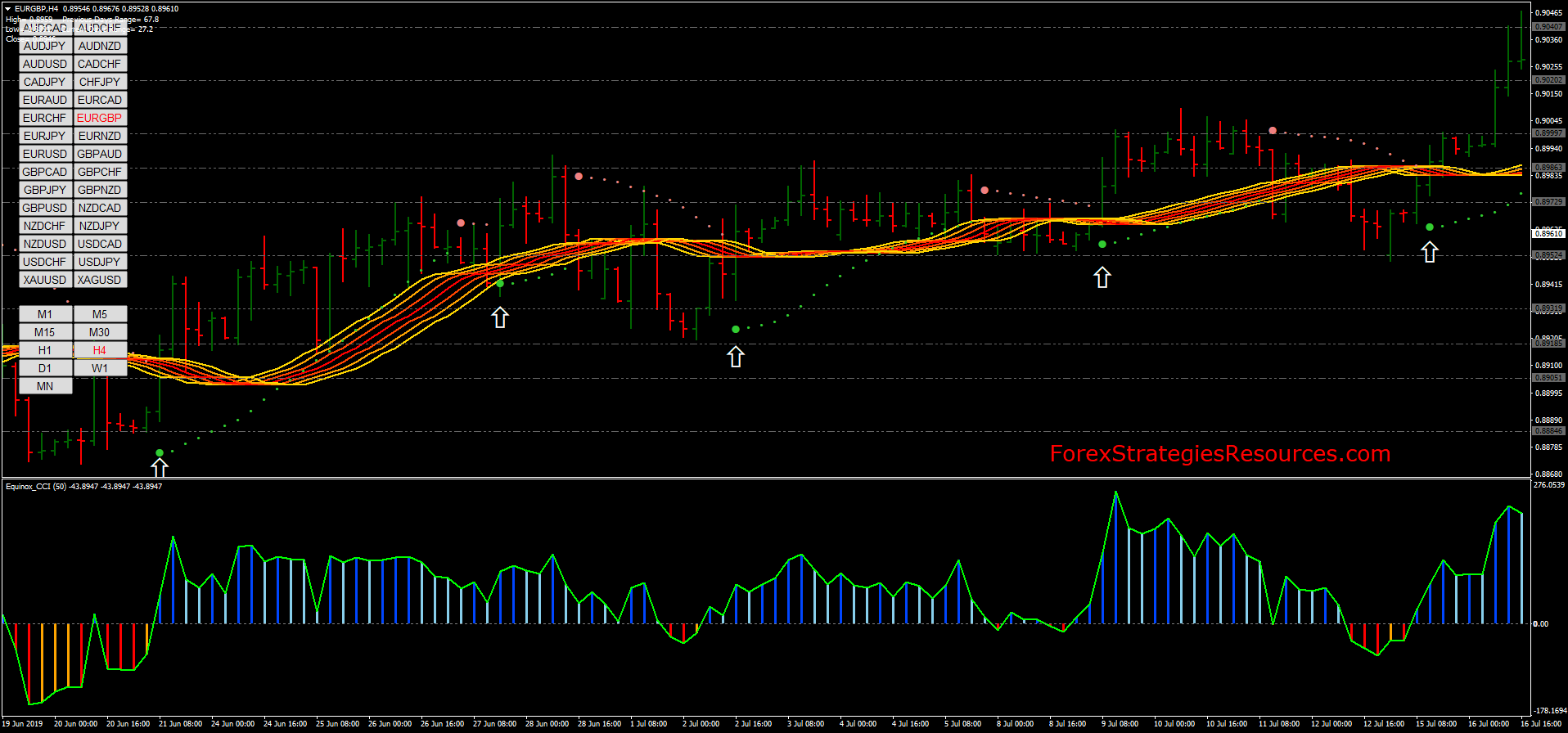Select the M30 timeframe button

pos(100,332)
